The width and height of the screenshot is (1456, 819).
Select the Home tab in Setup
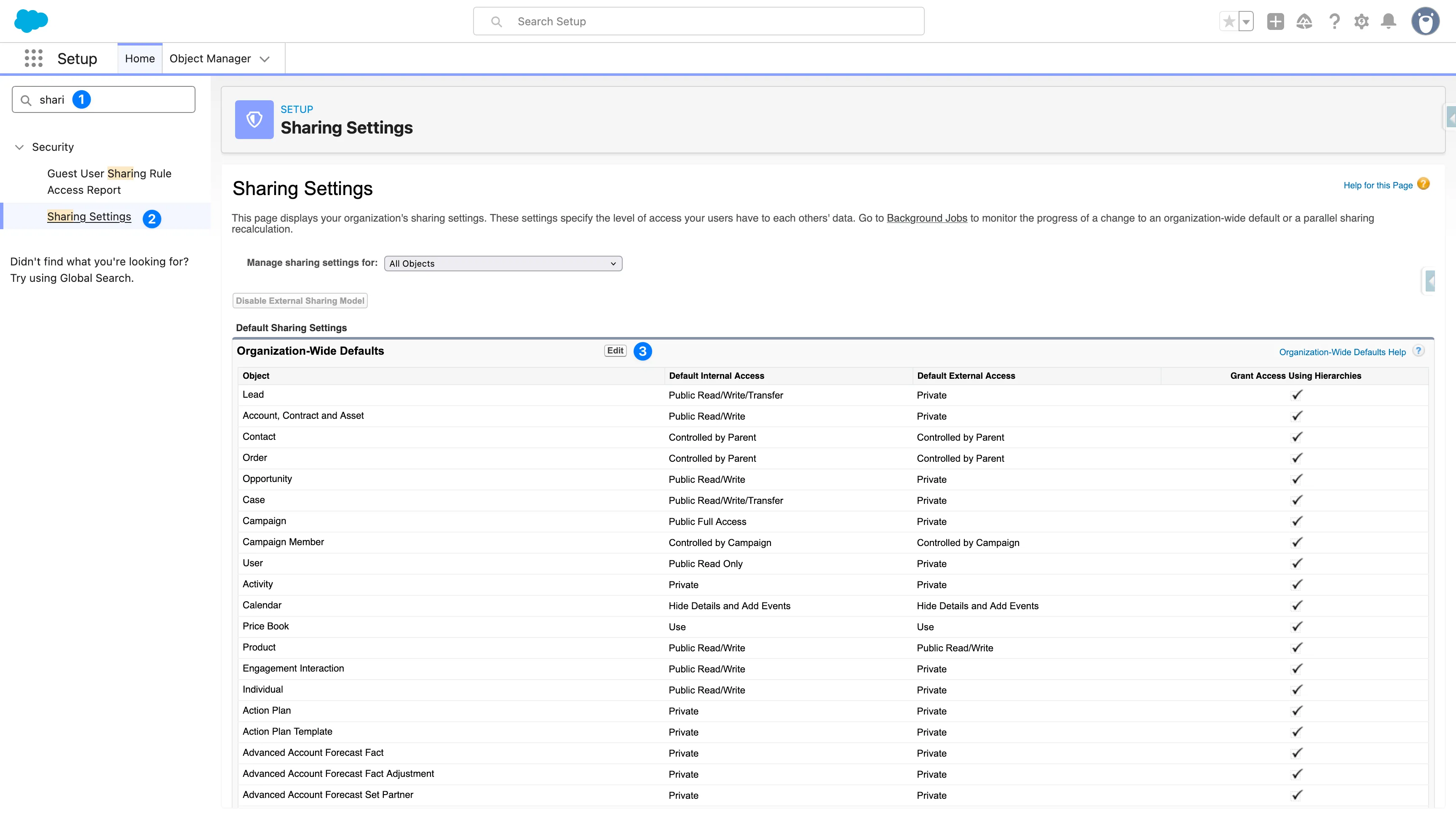pos(139,58)
